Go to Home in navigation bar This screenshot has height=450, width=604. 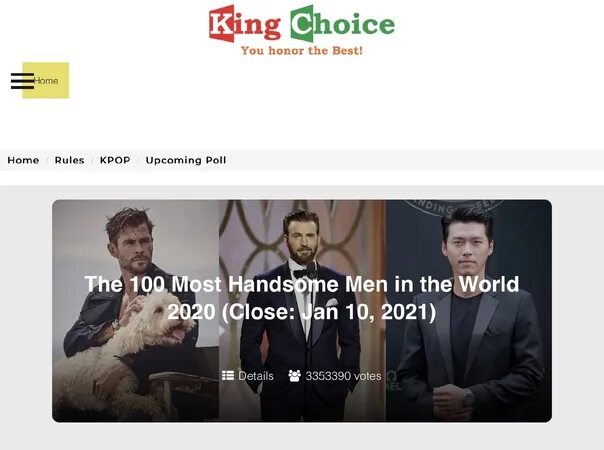pyautogui.click(x=23, y=160)
